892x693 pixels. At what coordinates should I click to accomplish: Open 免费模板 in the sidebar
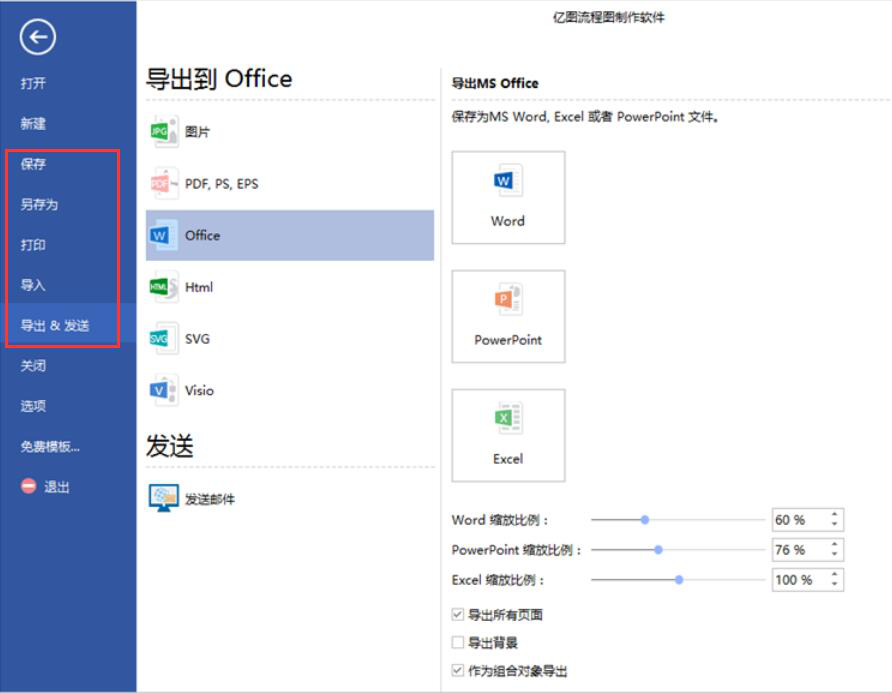click(50, 447)
